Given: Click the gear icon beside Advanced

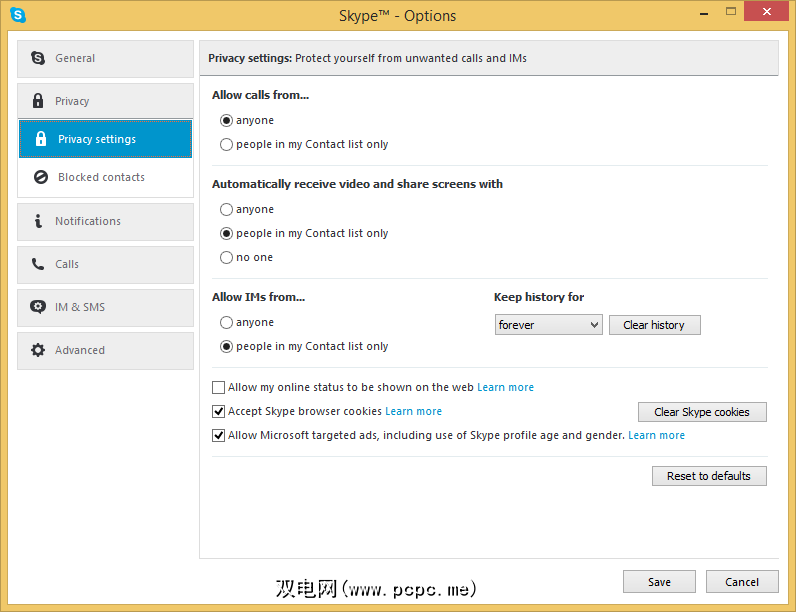Looking at the screenshot, I should 38,350.
